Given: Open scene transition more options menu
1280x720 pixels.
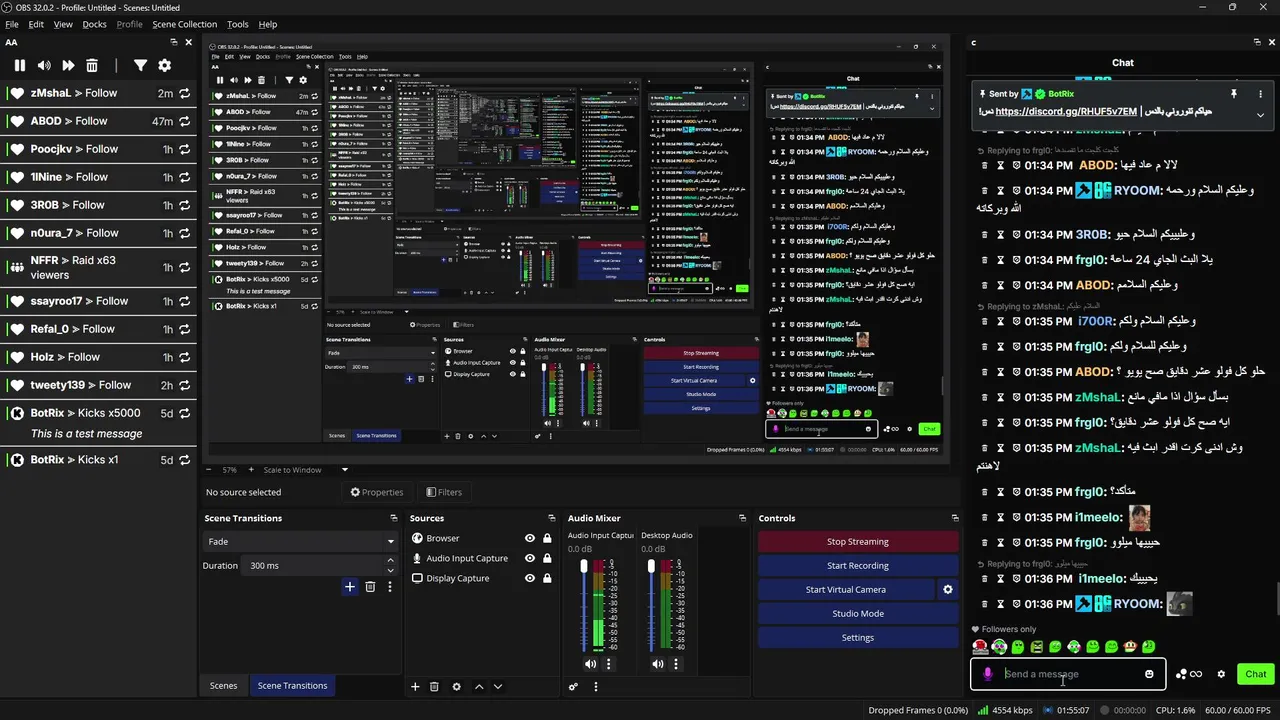Looking at the screenshot, I should pos(390,587).
